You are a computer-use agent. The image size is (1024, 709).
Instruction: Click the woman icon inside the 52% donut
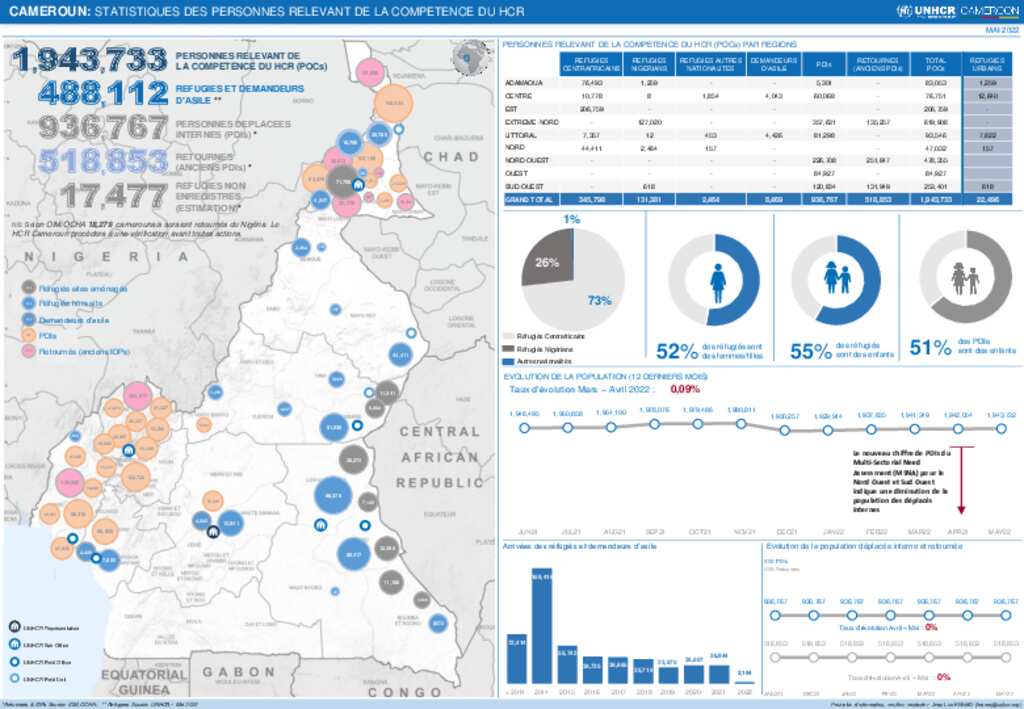718,283
